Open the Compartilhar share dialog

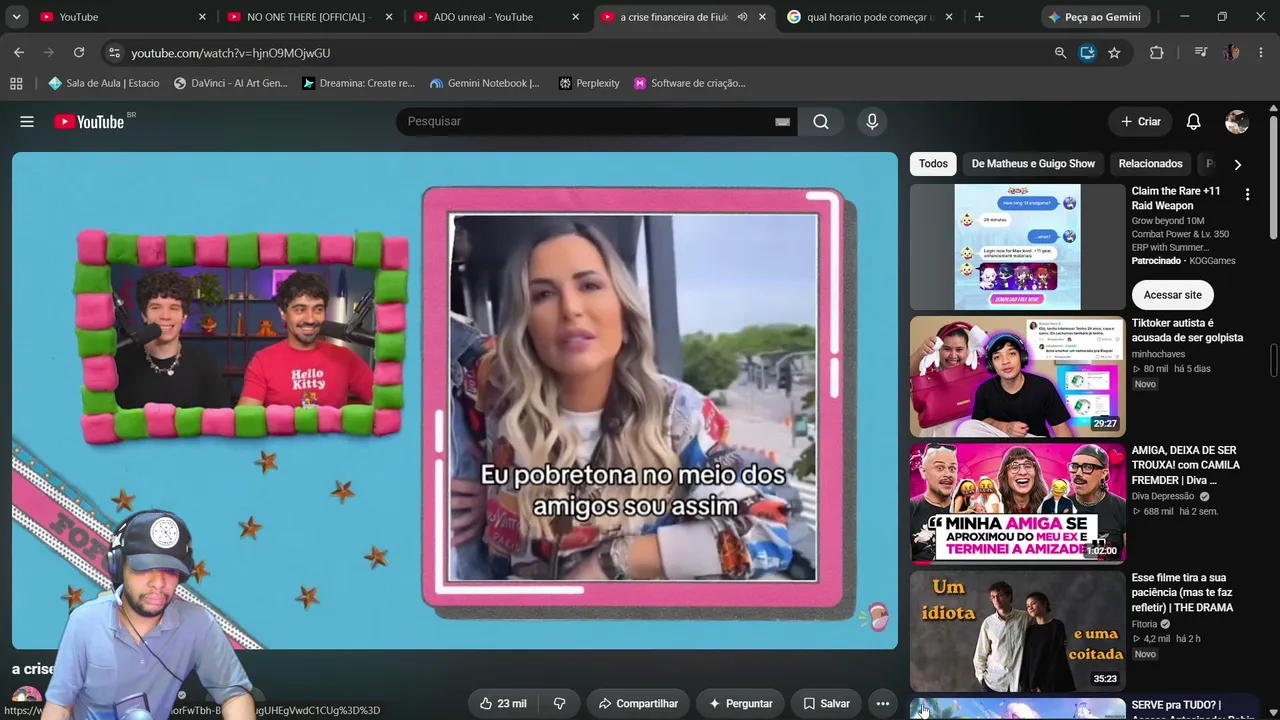click(x=637, y=704)
